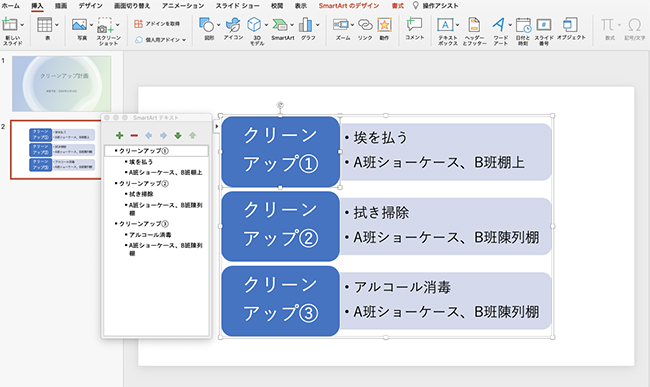Select クリーンアップ② in text pane
The image size is (650, 387).
coord(144,184)
